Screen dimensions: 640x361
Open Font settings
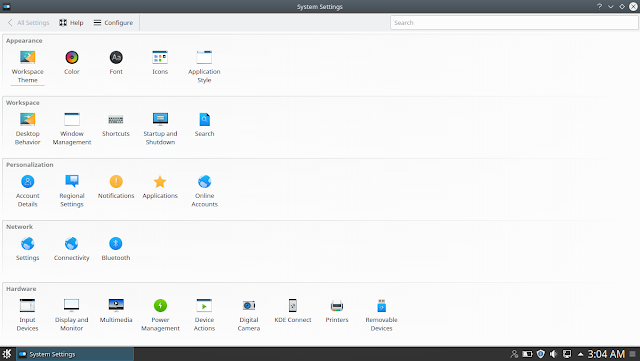pyautogui.click(x=116, y=62)
